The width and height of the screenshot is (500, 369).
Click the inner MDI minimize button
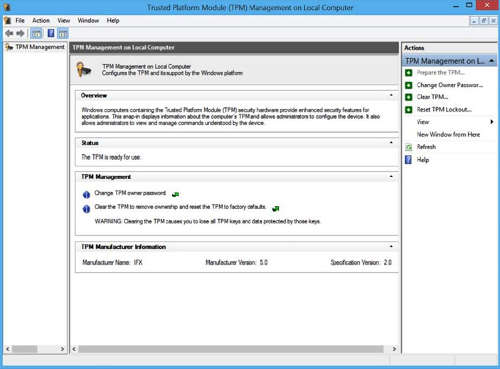[474, 21]
